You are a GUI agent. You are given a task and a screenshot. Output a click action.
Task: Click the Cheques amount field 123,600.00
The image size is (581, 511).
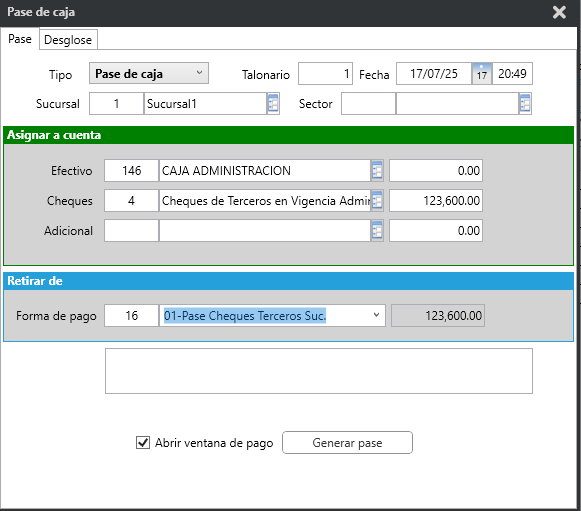(436, 201)
